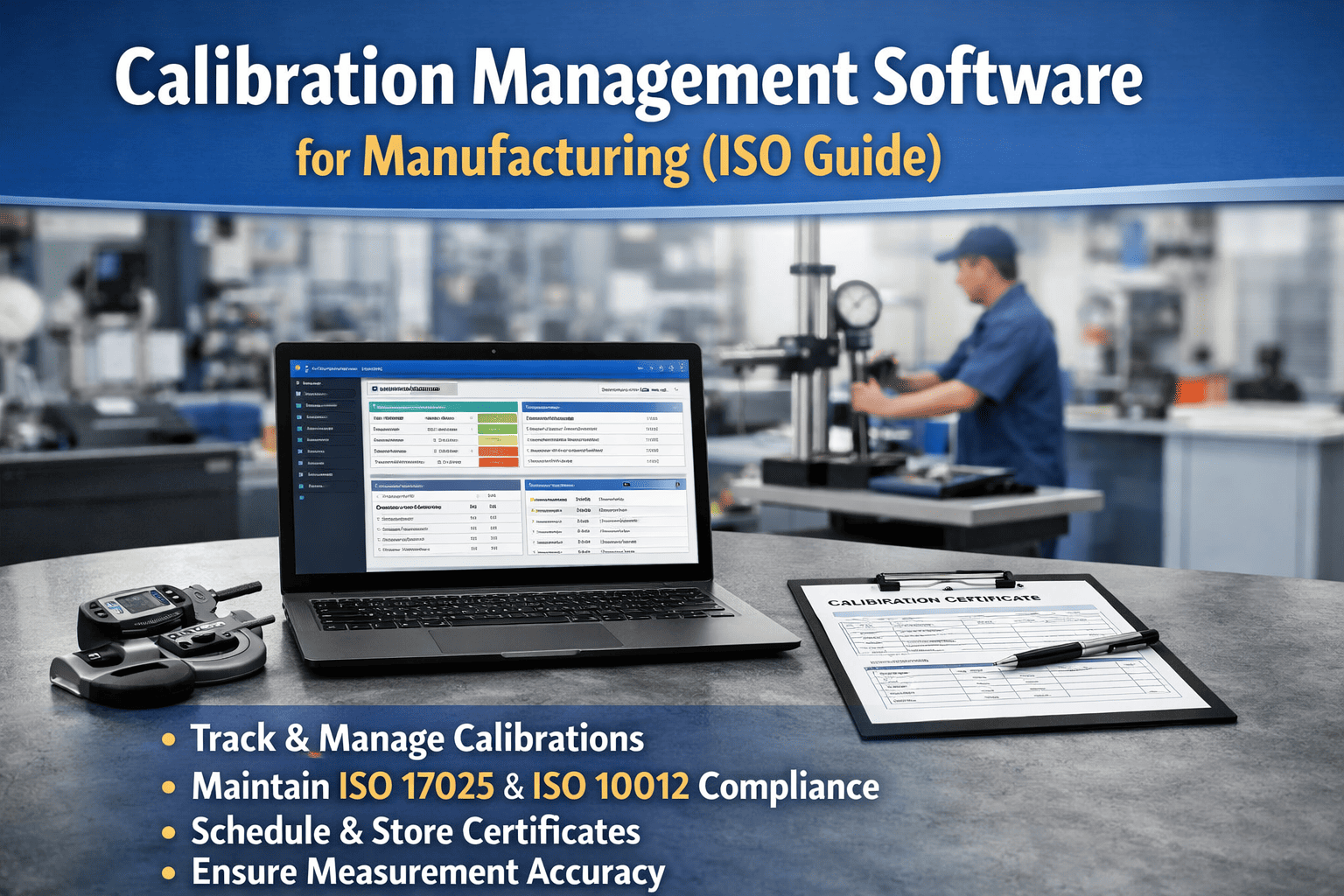Screen dimensions: 1344x896
Task: Click the "Ensure Measurement Accuracy" bullet text
Action: pyautogui.click(x=428, y=873)
